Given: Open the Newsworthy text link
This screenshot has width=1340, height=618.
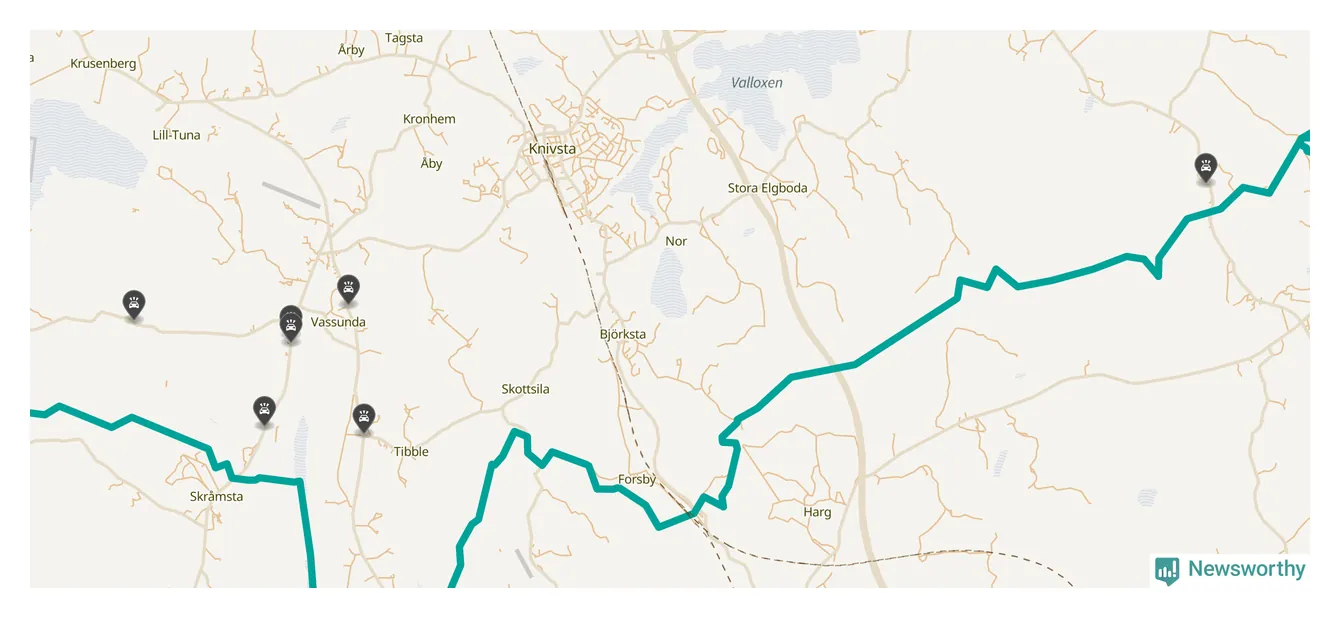Looking at the screenshot, I should 1246,569.
